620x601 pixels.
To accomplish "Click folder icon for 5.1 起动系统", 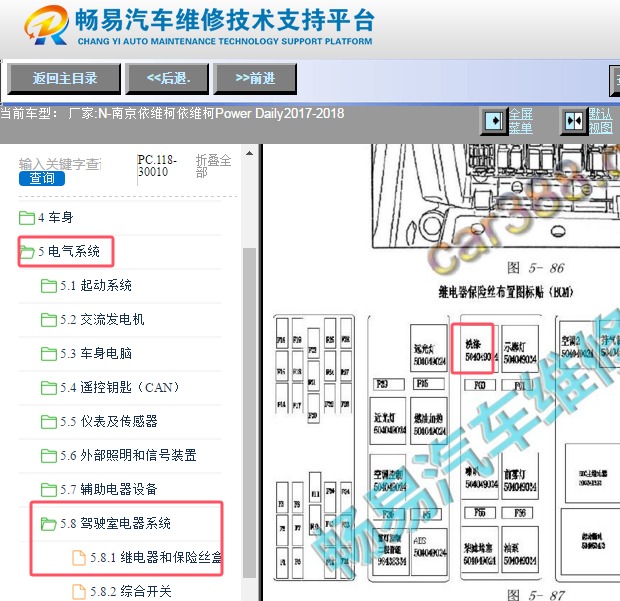I will coord(49,285).
